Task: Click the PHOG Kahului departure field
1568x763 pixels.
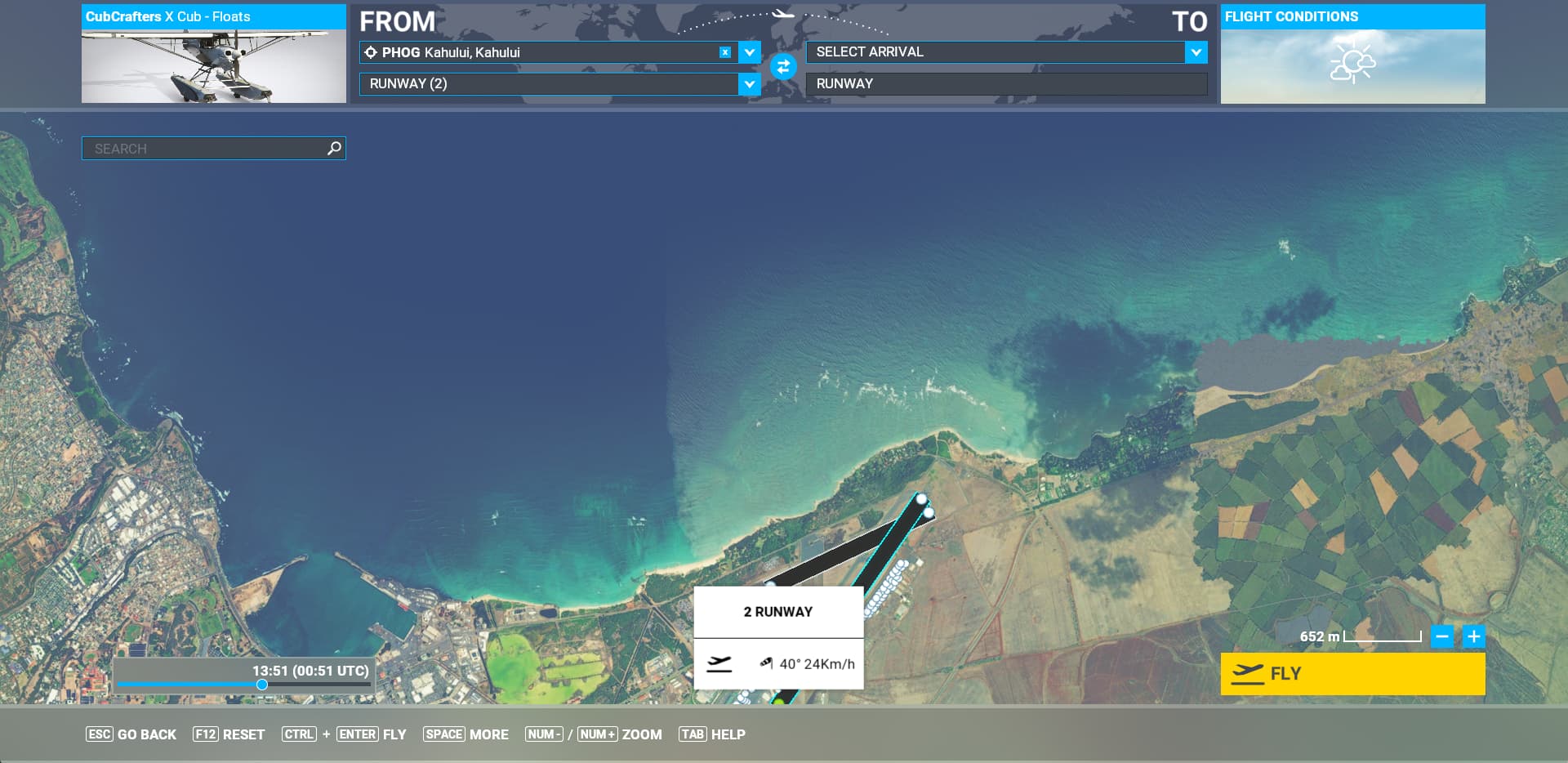Action: click(x=548, y=52)
